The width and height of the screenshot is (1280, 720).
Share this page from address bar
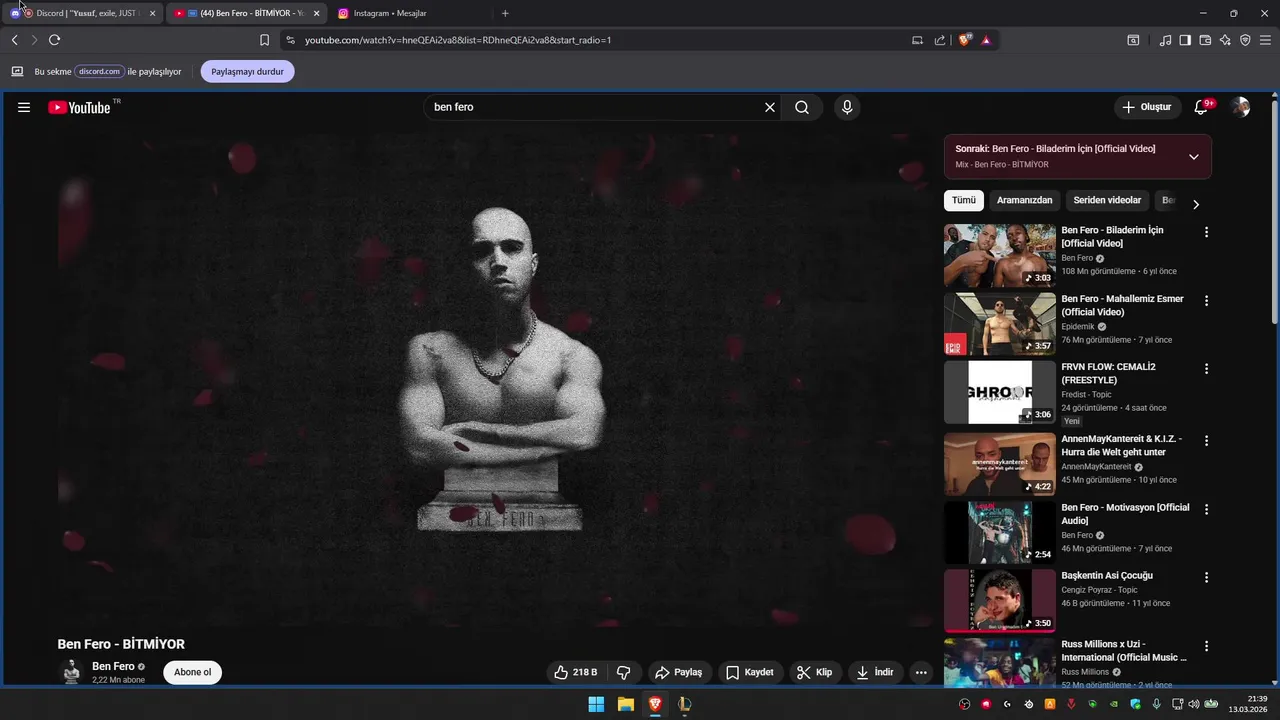[940, 40]
